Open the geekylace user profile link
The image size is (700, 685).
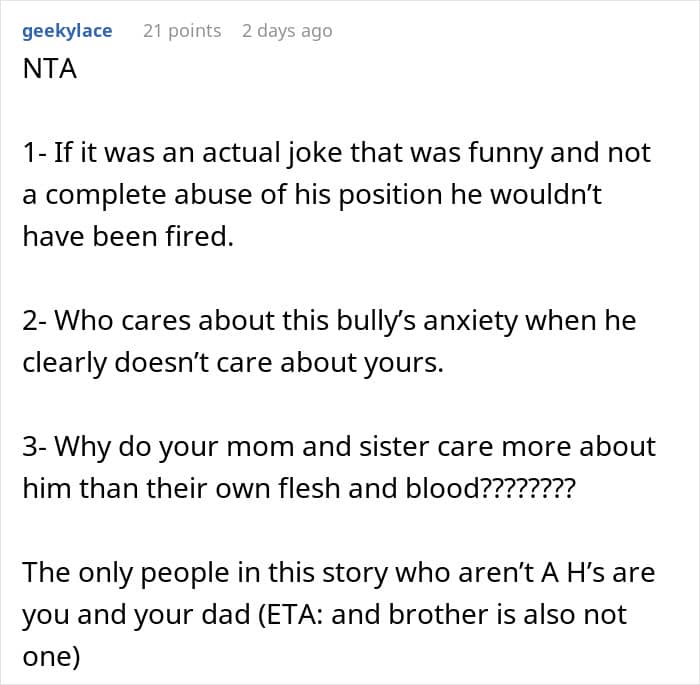(67, 31)
